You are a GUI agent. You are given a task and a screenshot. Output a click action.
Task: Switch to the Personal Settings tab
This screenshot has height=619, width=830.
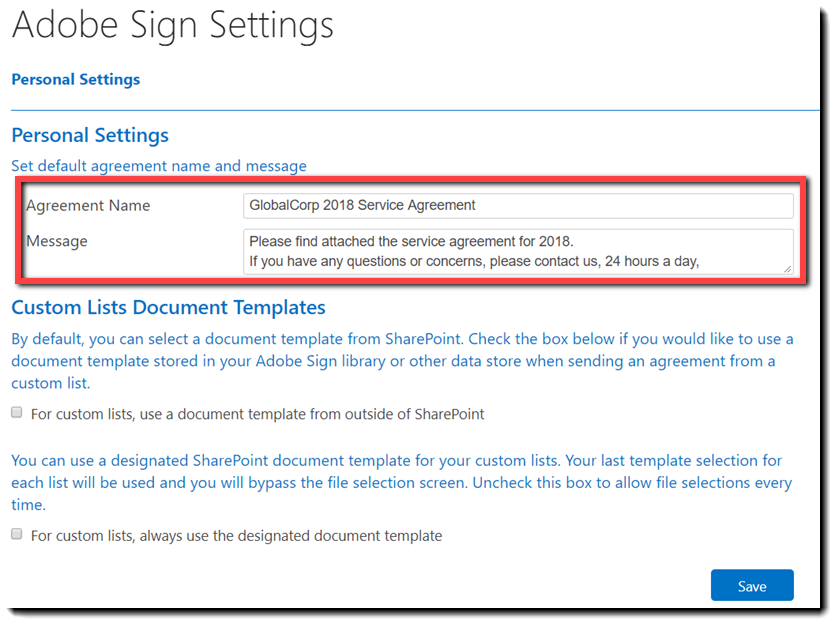pyautogui.click(x=76, y=79)
